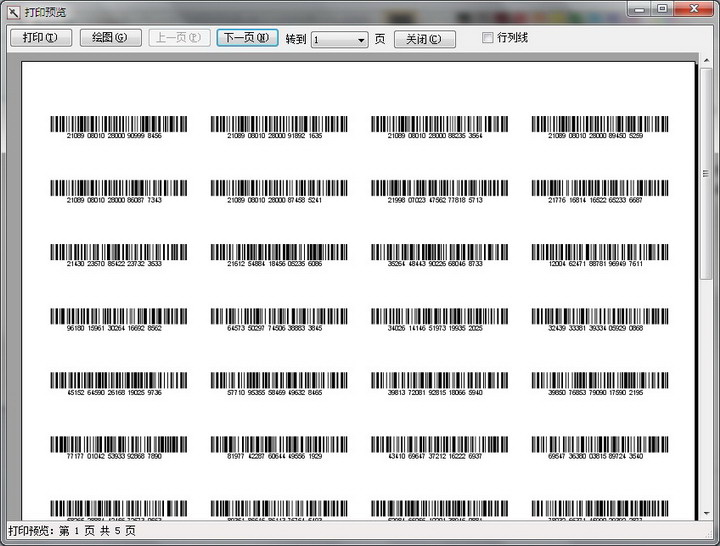
Task: Enable the 行列线 grid lines checkbox
Action: tap(487, 37)
